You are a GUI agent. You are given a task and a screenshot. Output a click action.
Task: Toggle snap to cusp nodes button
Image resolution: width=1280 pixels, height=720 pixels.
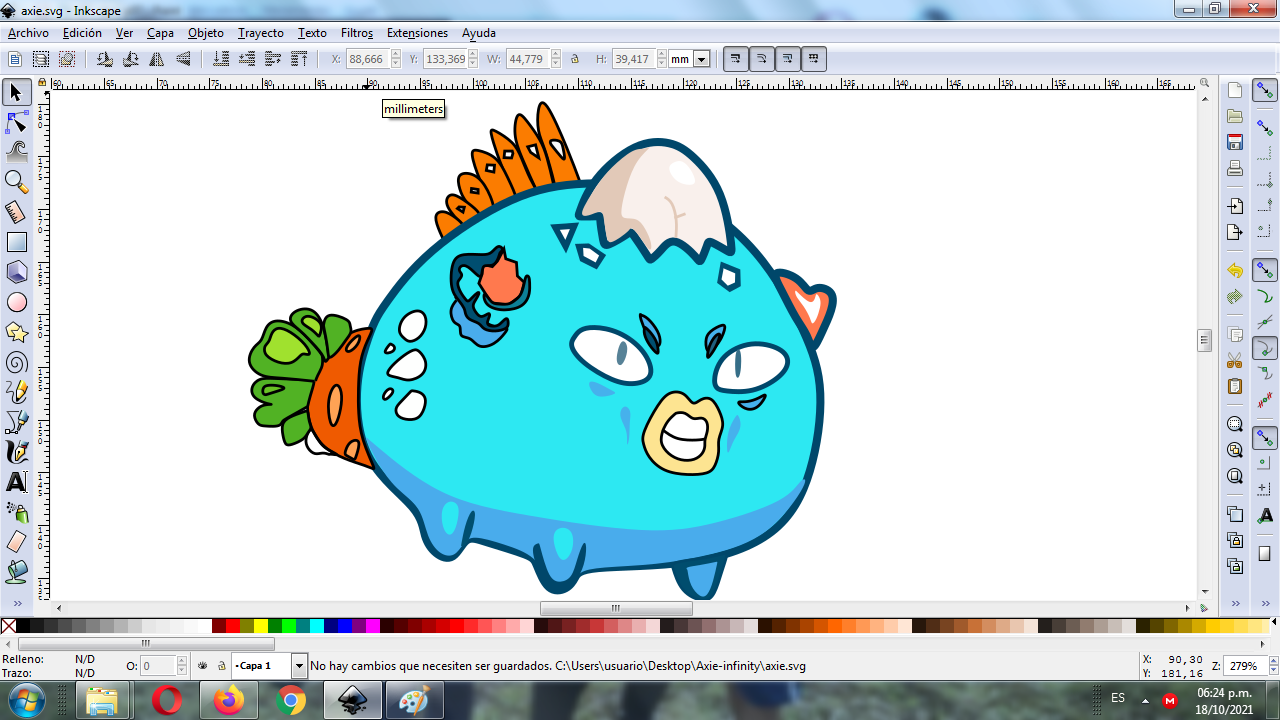tap(1265, 349)
